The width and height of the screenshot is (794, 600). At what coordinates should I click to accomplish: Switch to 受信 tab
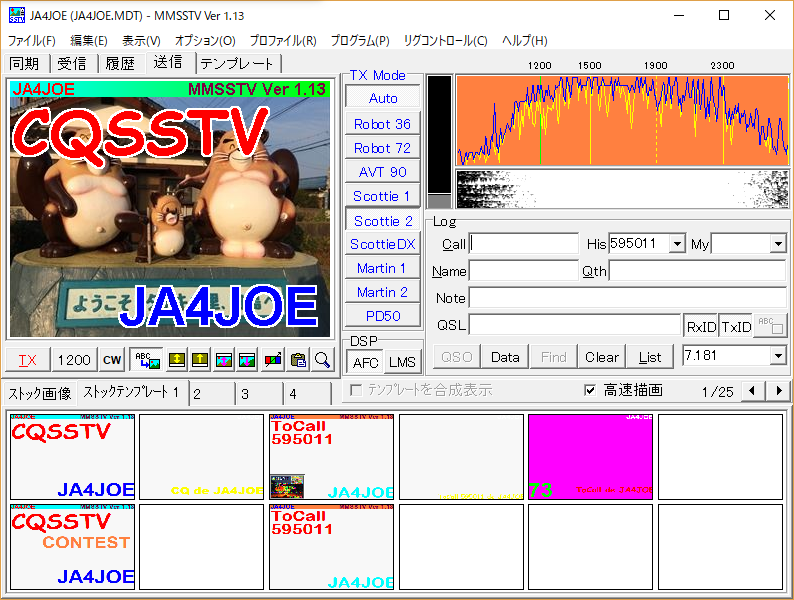[x=72, y=64]
